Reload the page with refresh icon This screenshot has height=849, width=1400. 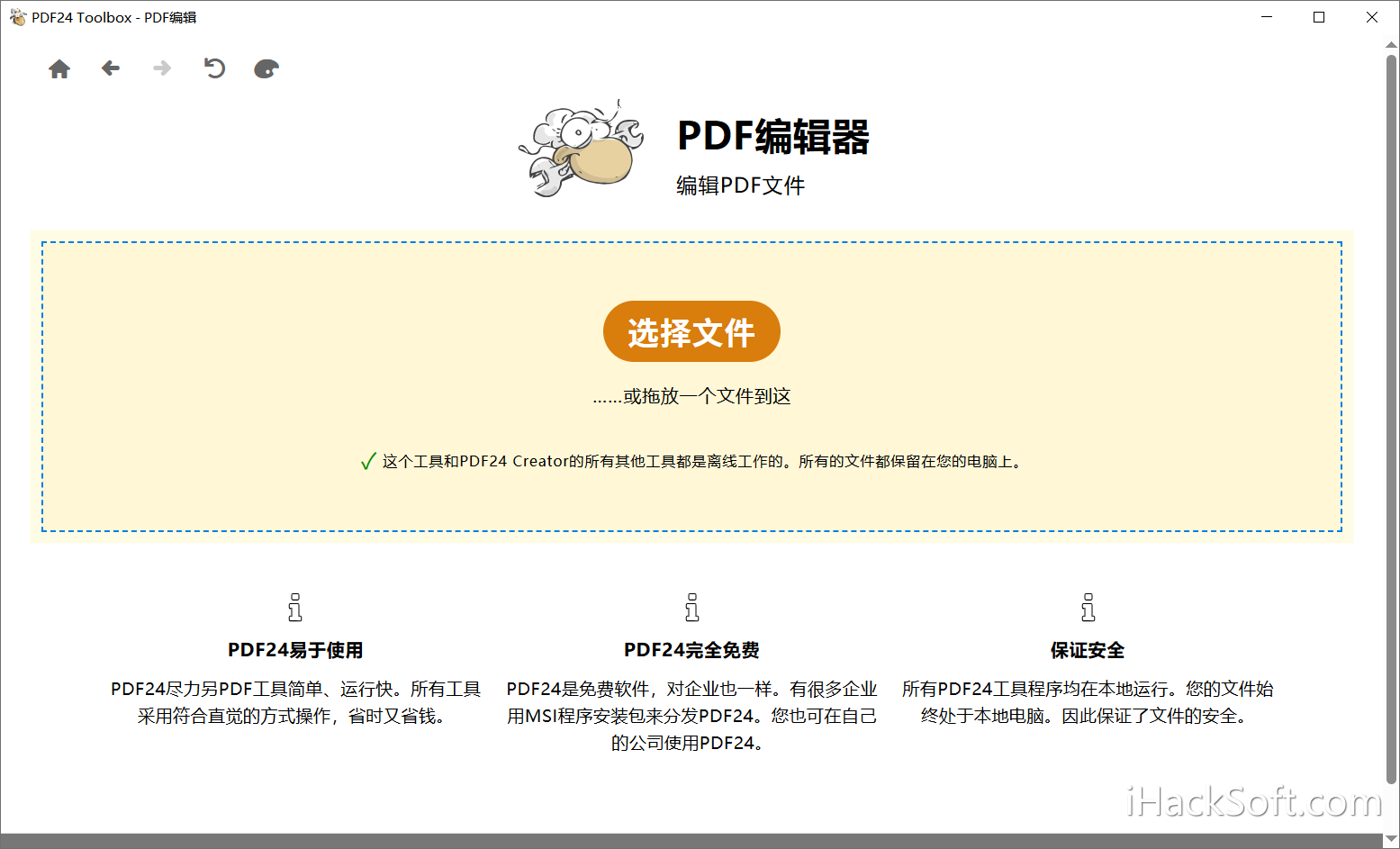click(214, 68)
